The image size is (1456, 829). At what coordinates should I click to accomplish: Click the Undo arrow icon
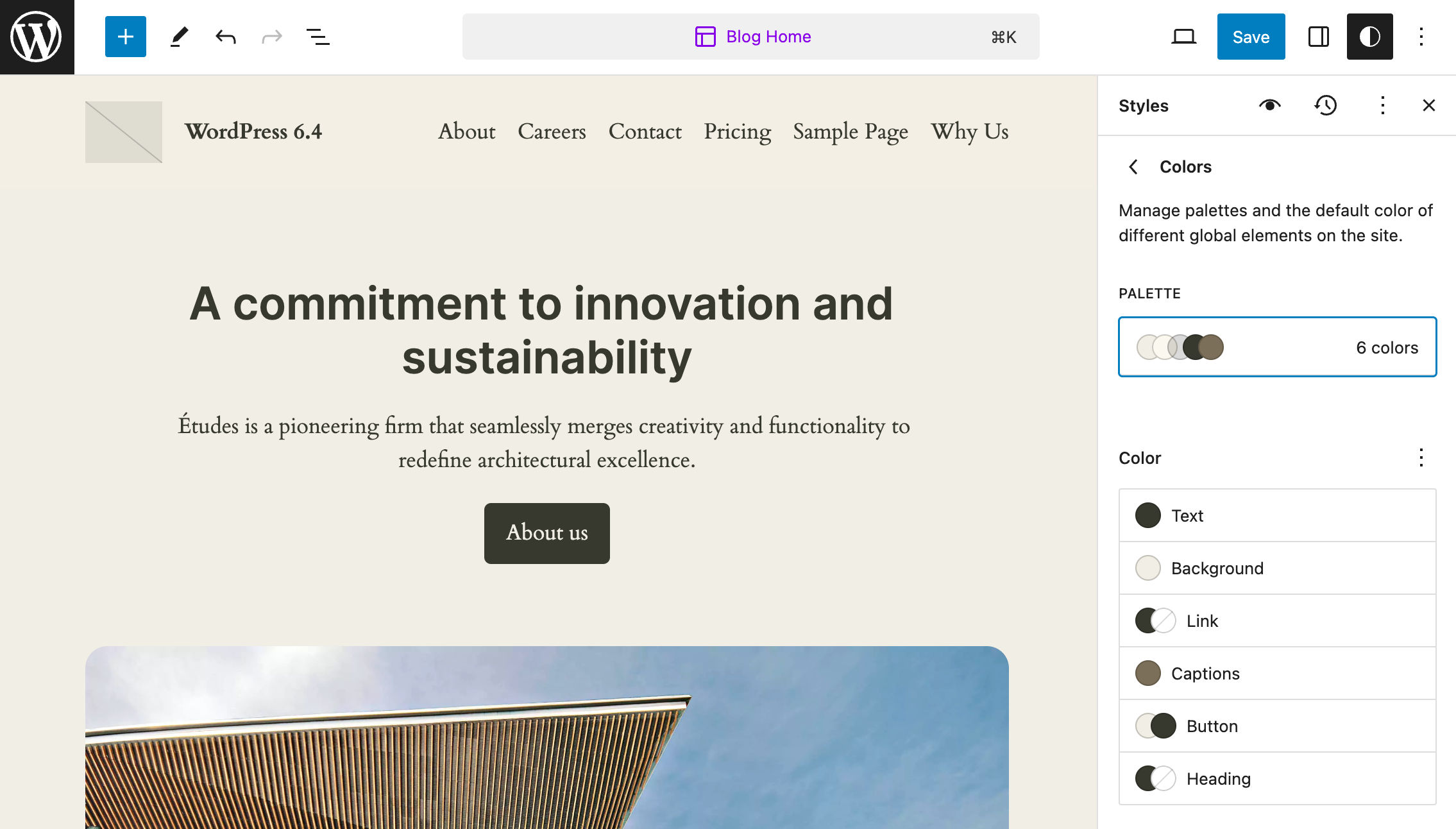coord(225,36)
